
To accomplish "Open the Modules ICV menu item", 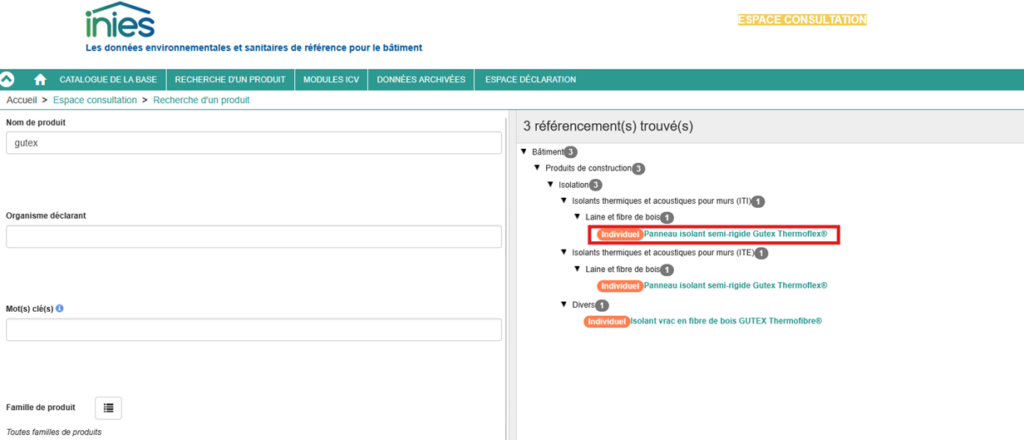I will coord(330,80).
